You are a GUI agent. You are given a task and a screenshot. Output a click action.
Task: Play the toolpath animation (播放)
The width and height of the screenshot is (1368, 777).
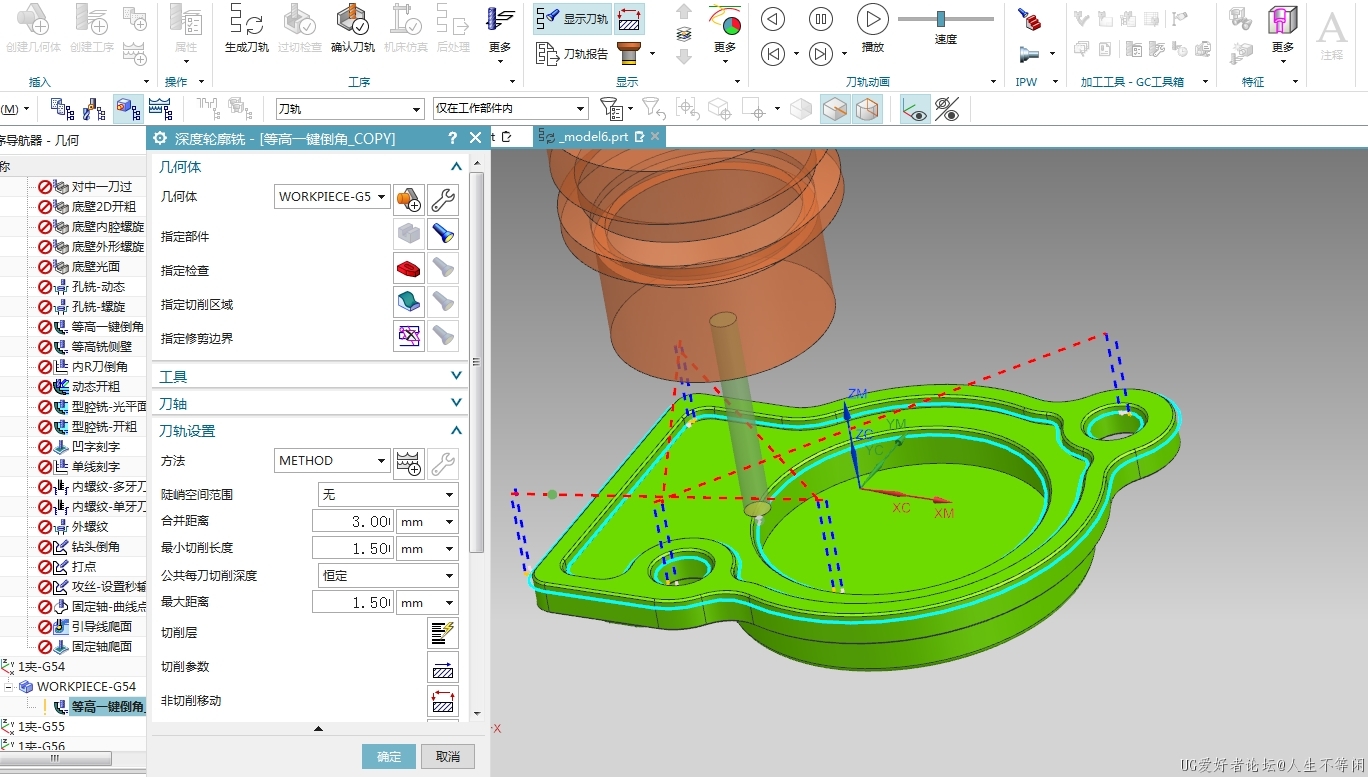click(873, 19)
